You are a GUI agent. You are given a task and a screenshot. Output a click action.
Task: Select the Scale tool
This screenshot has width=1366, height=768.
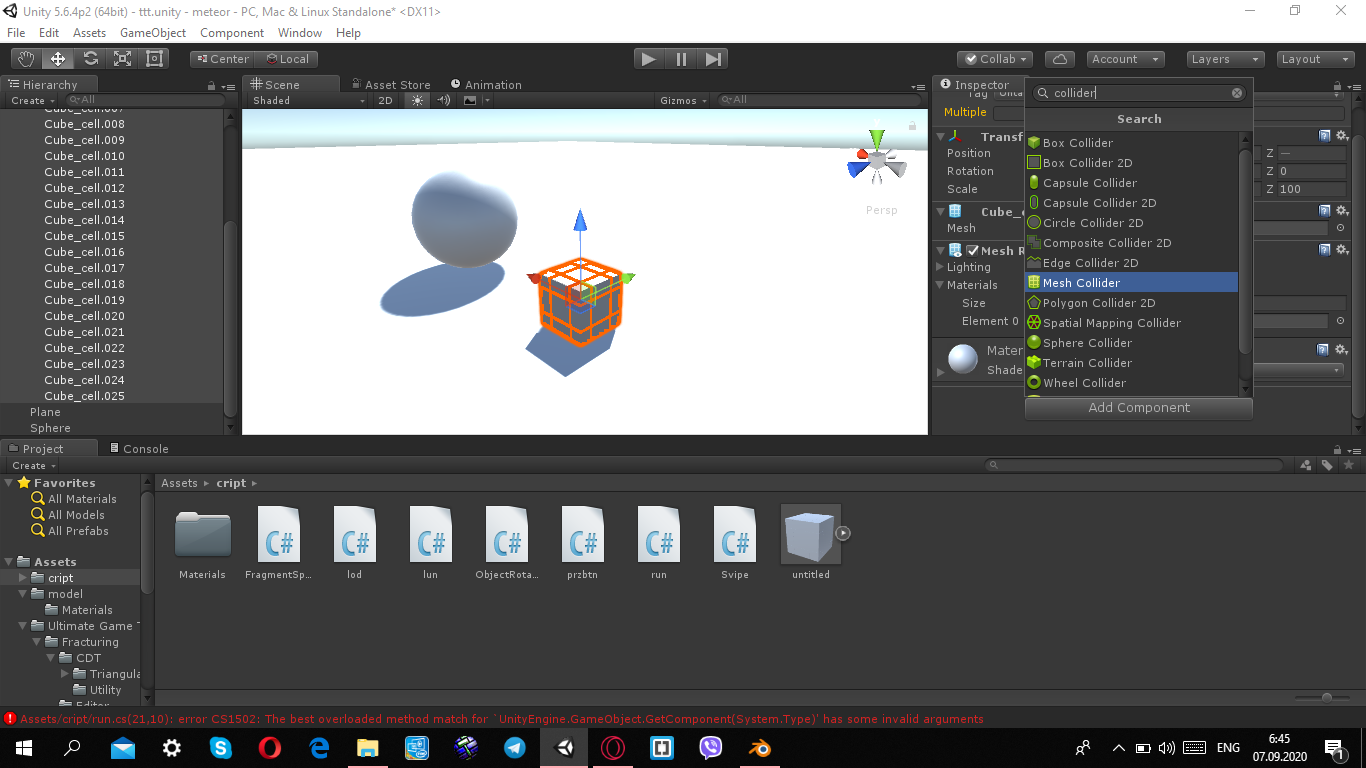[122, 59]
